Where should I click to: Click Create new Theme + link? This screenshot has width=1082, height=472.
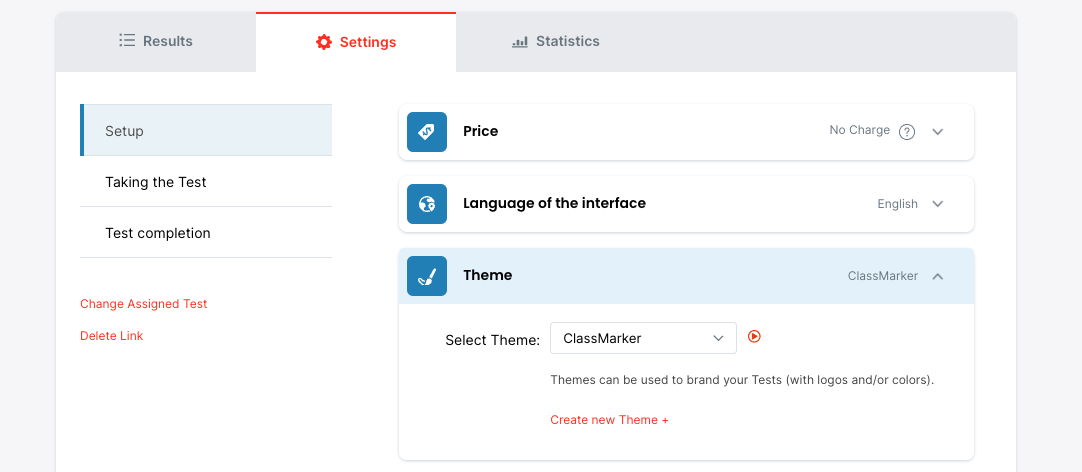pyautogui.click(x=609, y=420)
